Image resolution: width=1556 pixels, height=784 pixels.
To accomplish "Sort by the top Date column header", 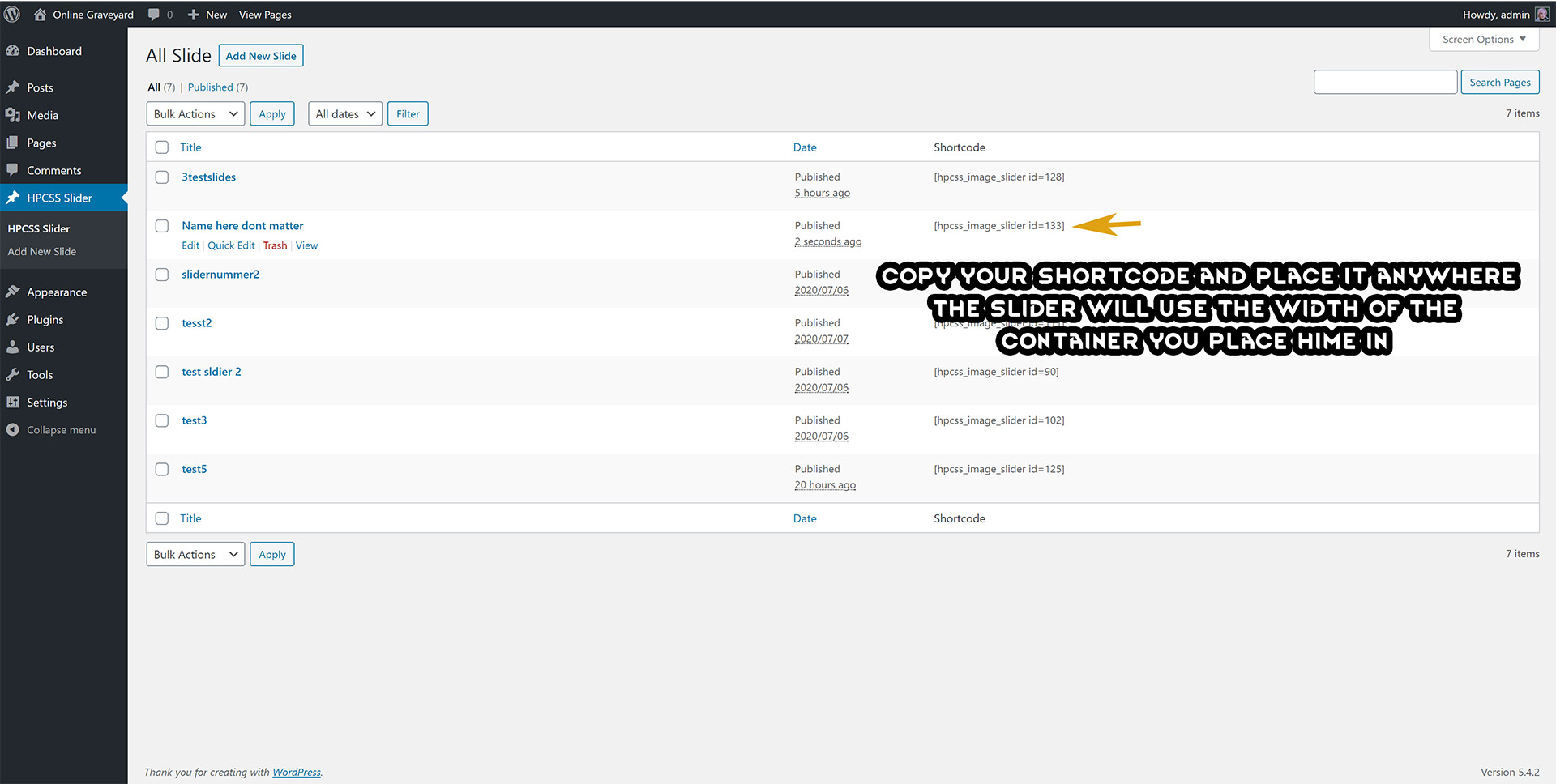I will pyautogui.click(x=805, y=147).
